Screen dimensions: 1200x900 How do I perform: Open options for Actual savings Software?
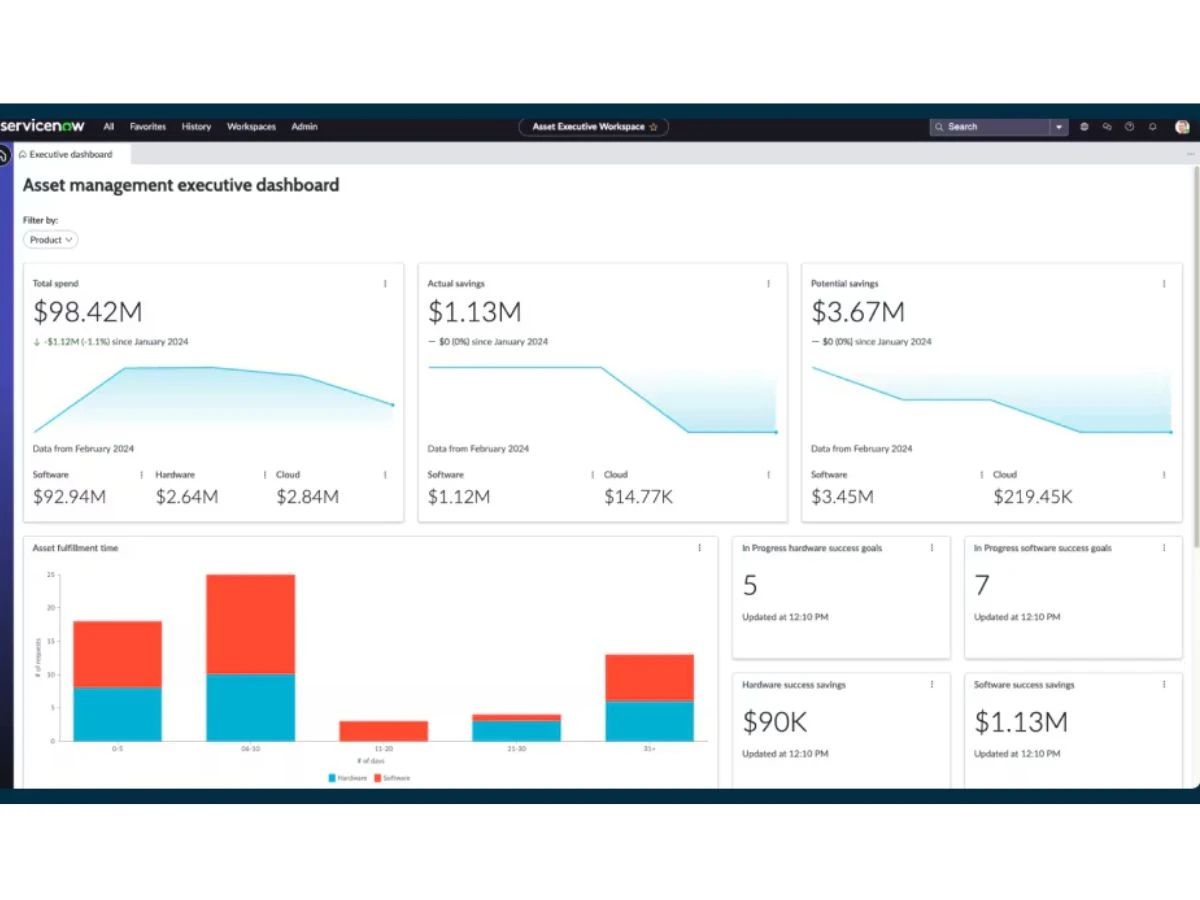(592, 475)
